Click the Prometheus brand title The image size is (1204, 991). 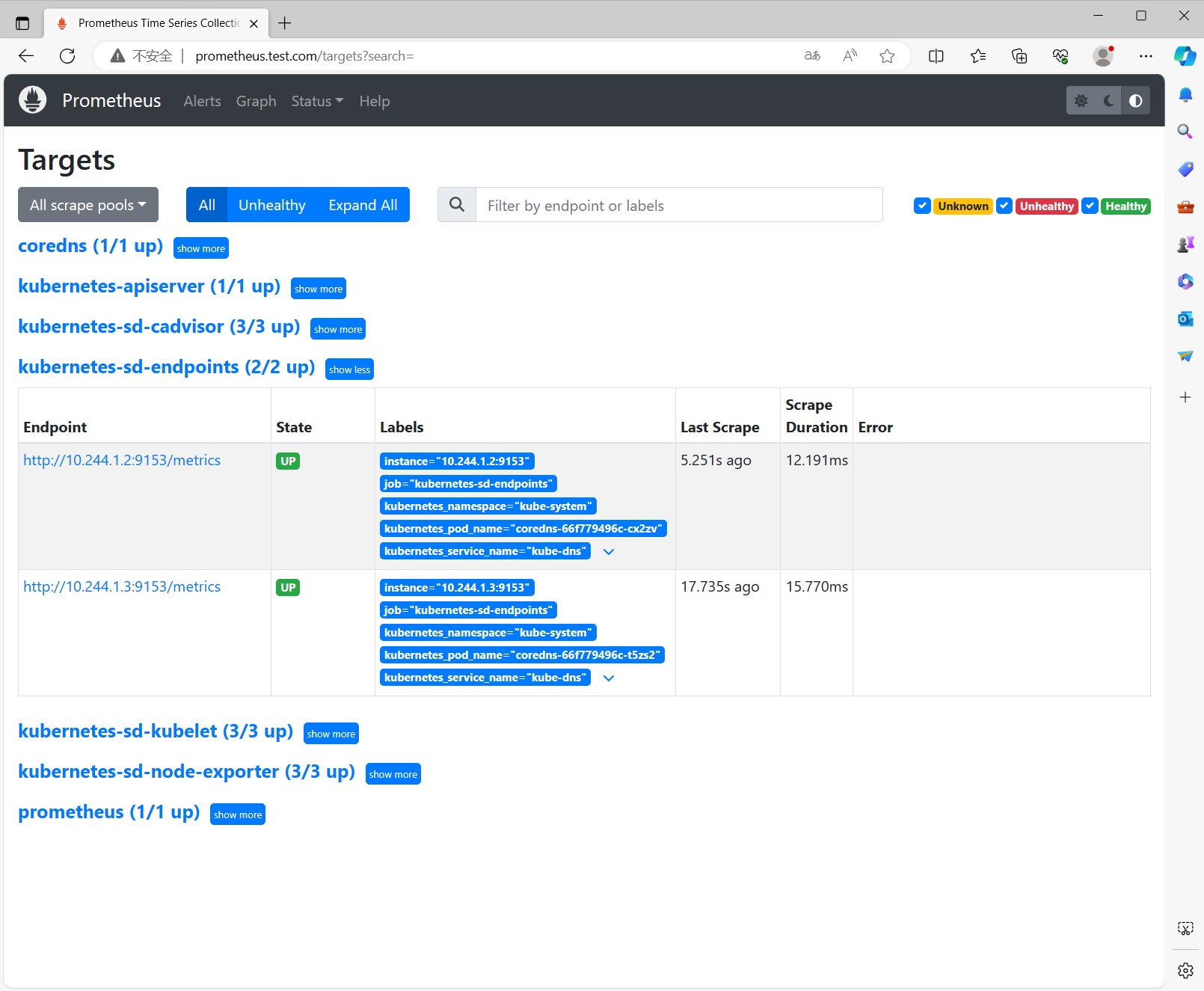coord(111,101)
